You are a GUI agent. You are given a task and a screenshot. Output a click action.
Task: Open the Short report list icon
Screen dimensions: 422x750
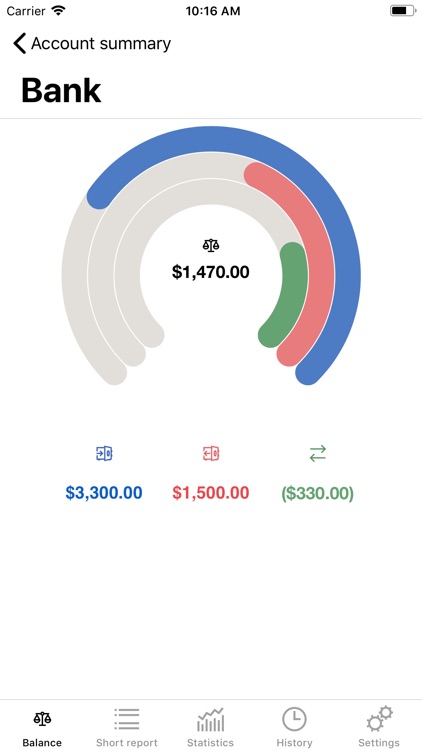(126, 719)
